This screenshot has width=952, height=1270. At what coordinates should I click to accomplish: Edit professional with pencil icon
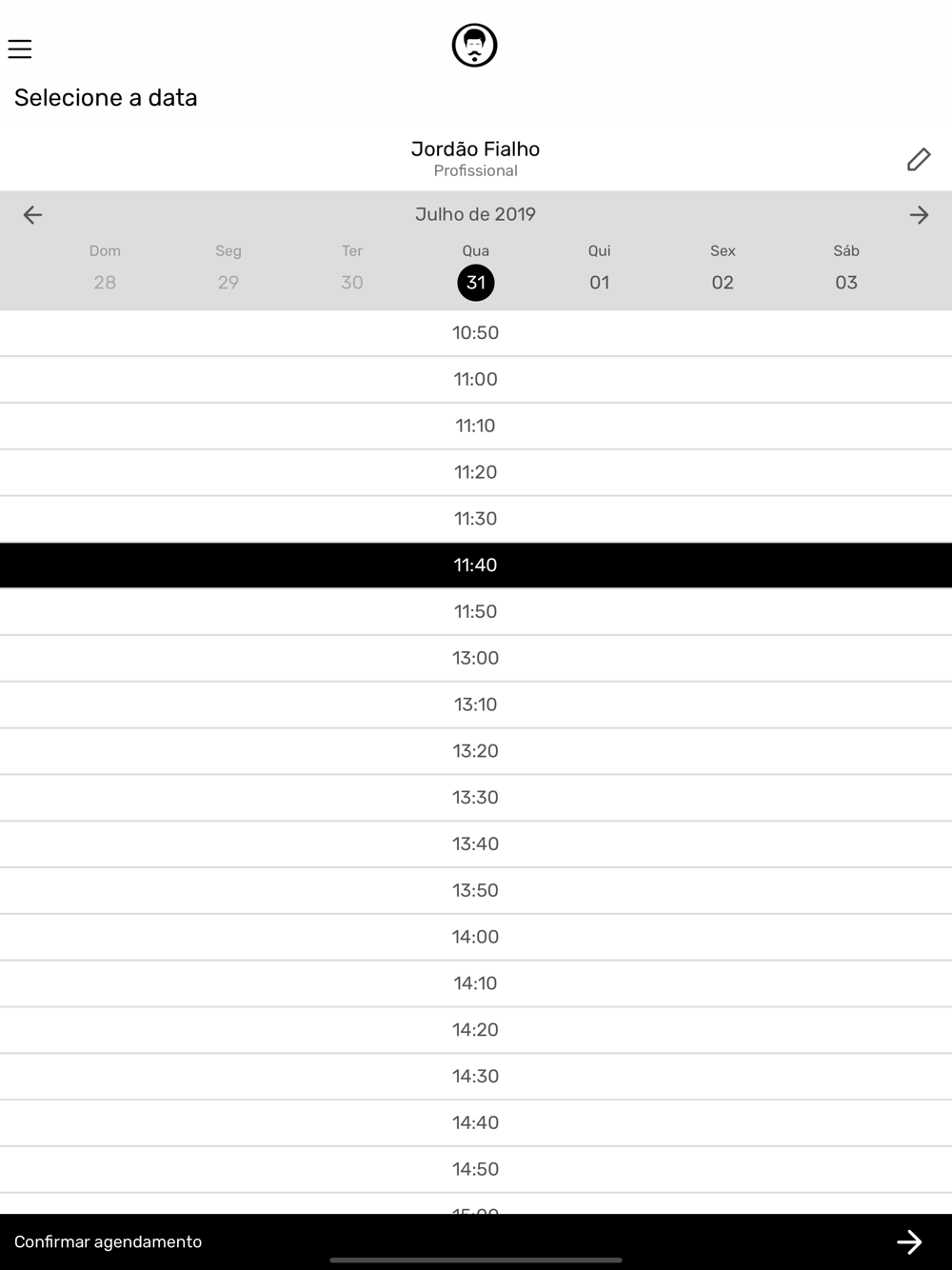pos(918,159)
